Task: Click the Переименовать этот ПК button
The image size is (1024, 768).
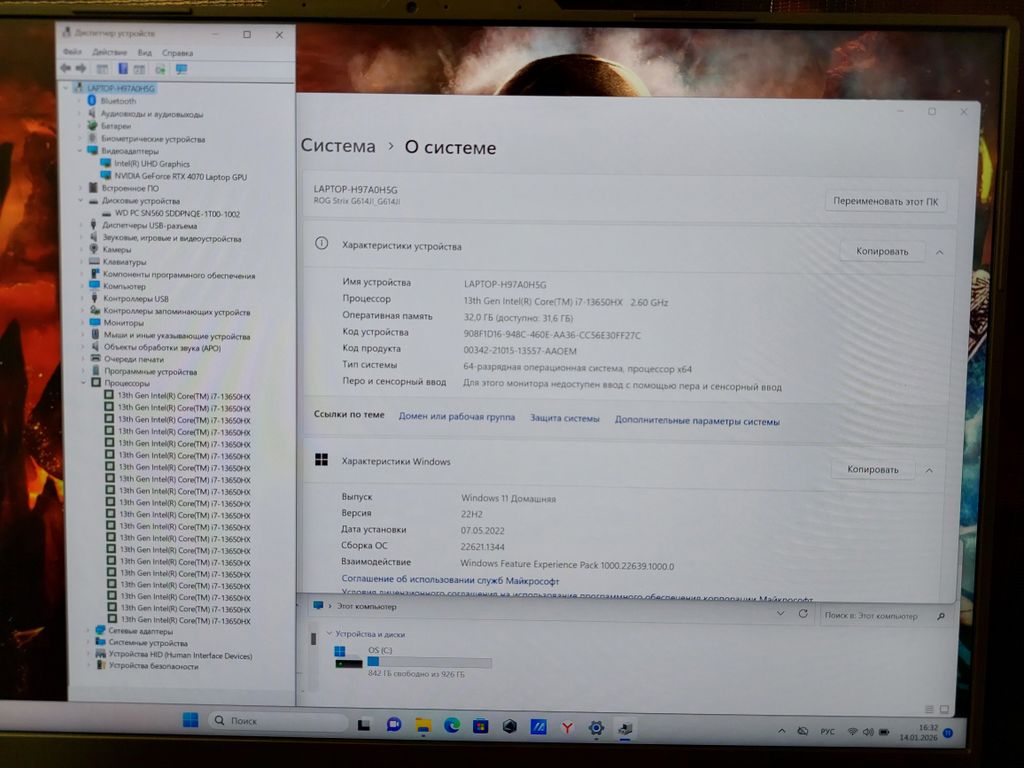Action: tap(886, 201)
